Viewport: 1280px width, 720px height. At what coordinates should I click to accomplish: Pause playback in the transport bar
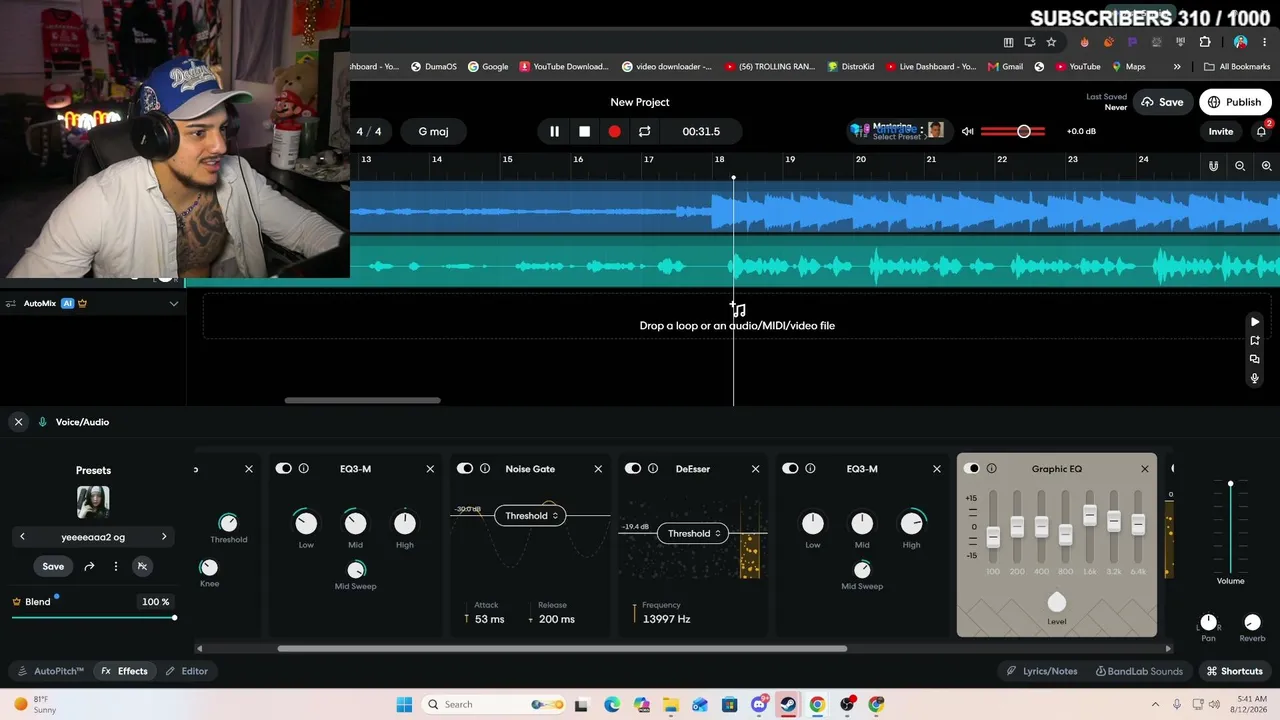554,131
